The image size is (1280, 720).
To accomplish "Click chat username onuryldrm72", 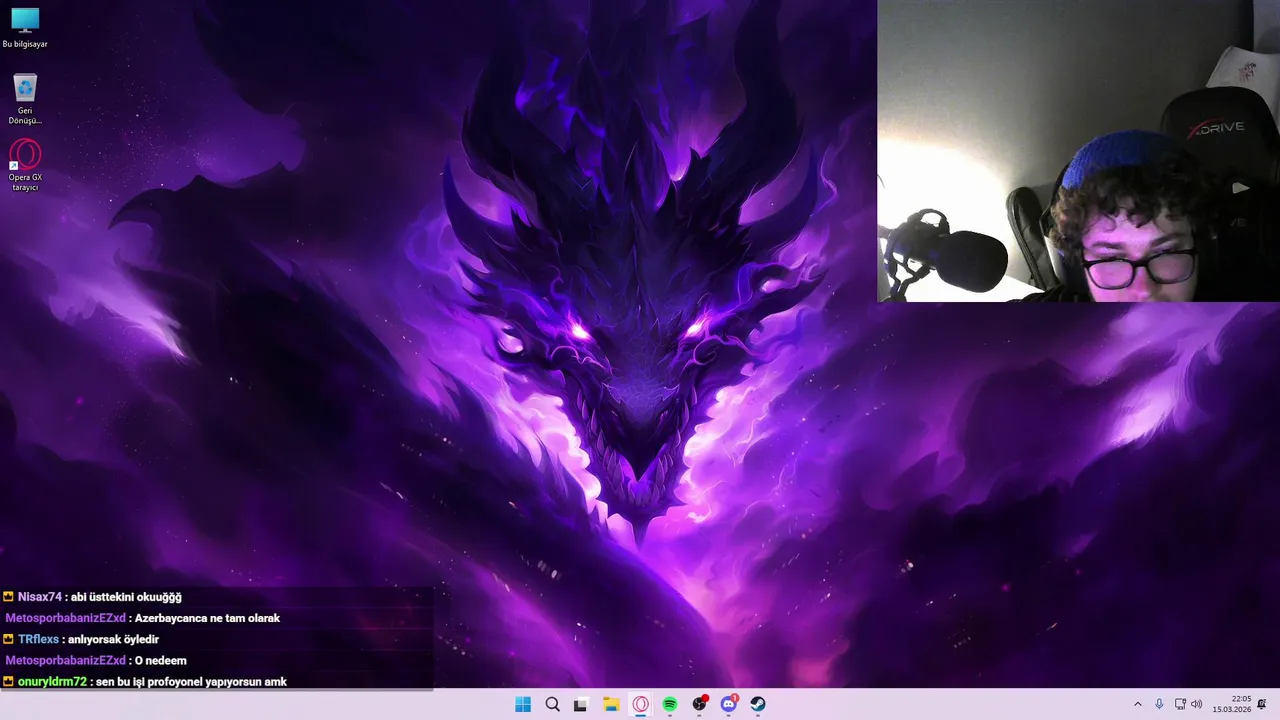I will point(53,681).
